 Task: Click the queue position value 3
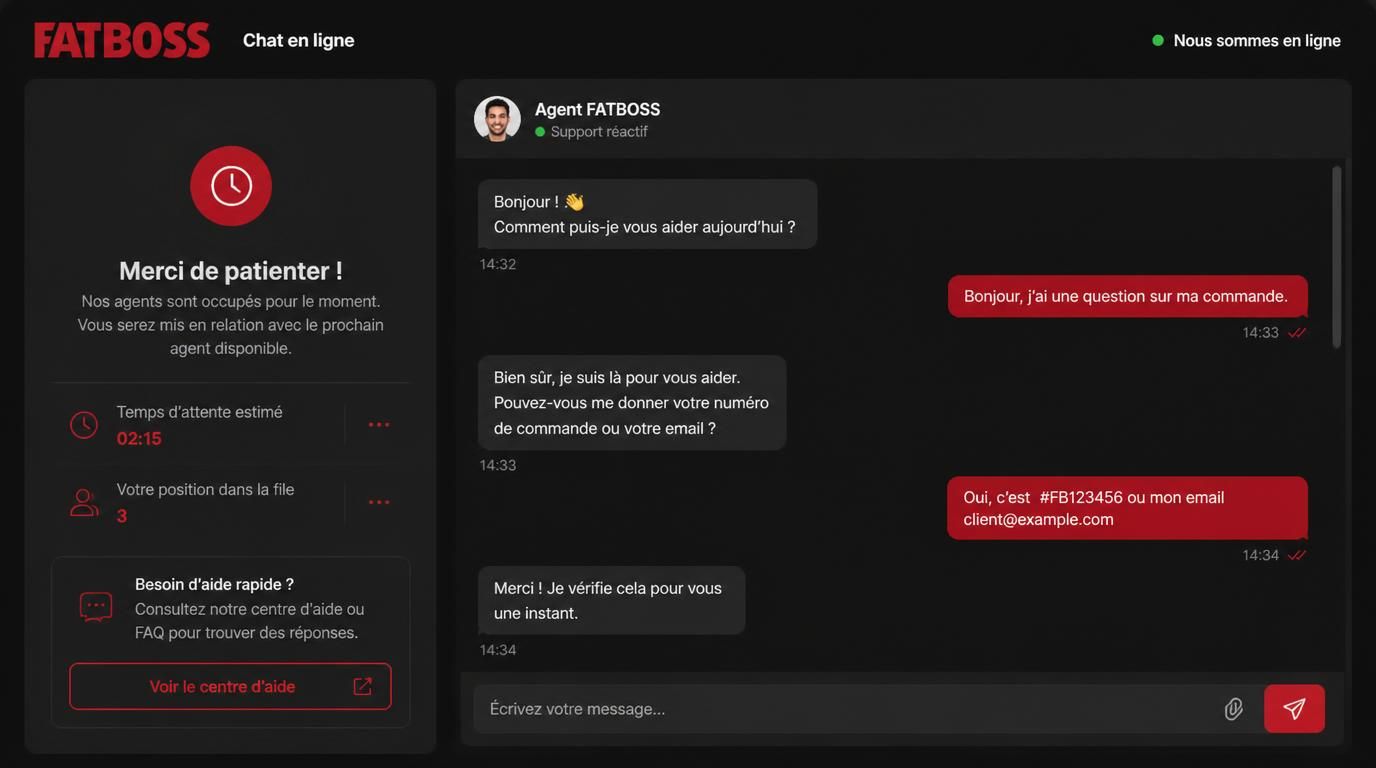click(x=122, y=517)
